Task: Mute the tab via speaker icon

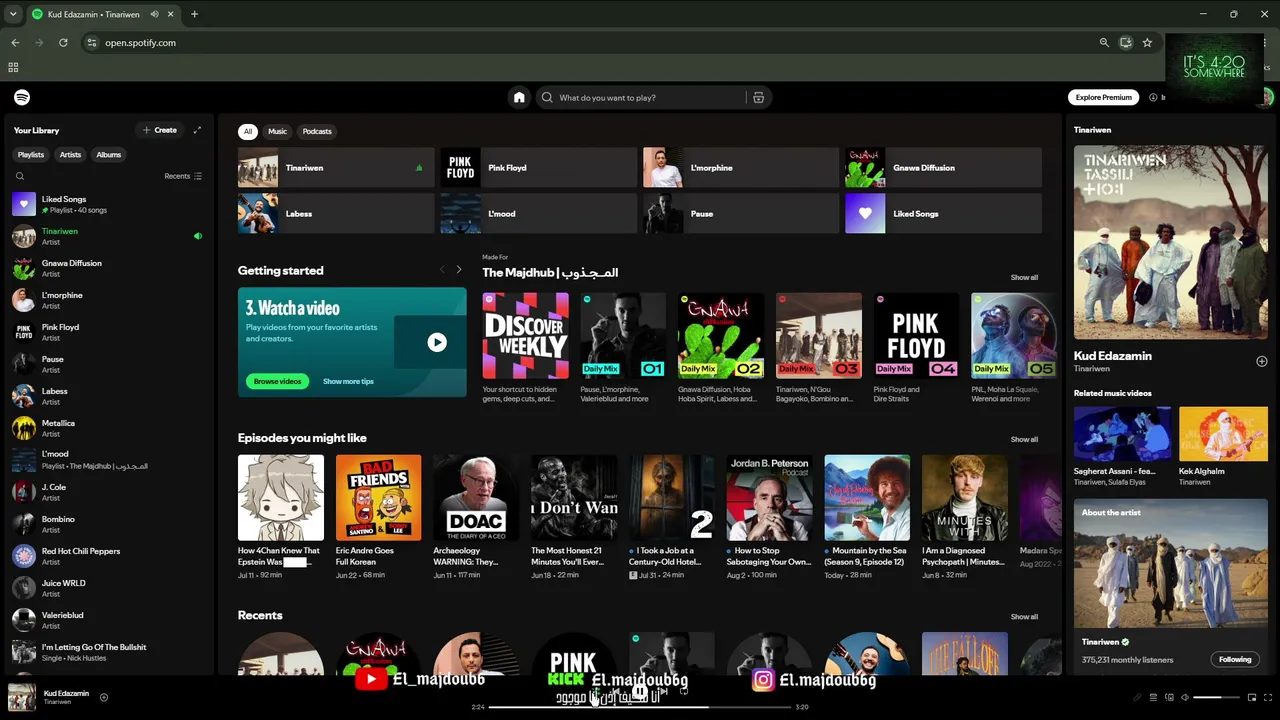Action: (155, 14)
